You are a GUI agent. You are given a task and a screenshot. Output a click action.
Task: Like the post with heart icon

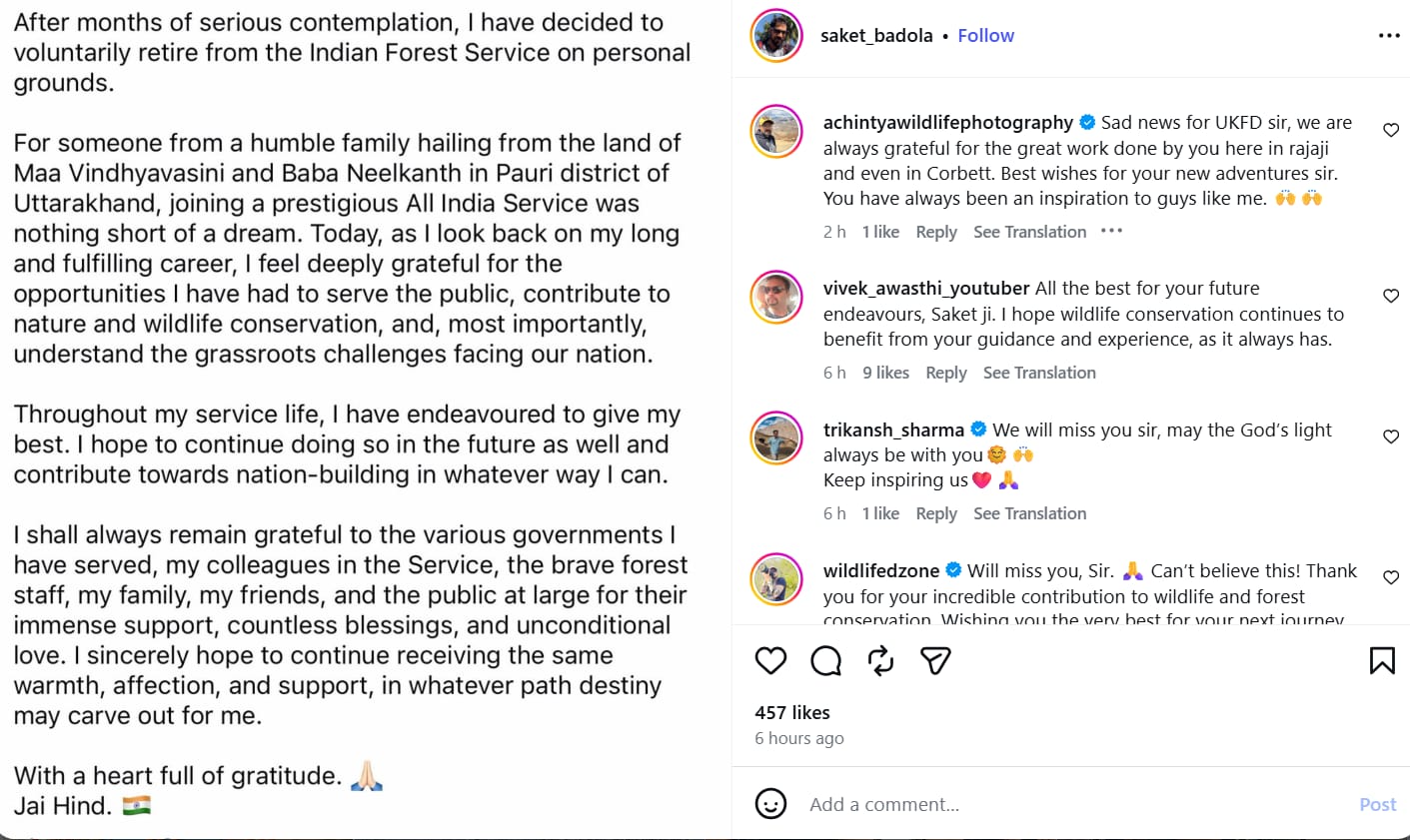tap(770, 660)
